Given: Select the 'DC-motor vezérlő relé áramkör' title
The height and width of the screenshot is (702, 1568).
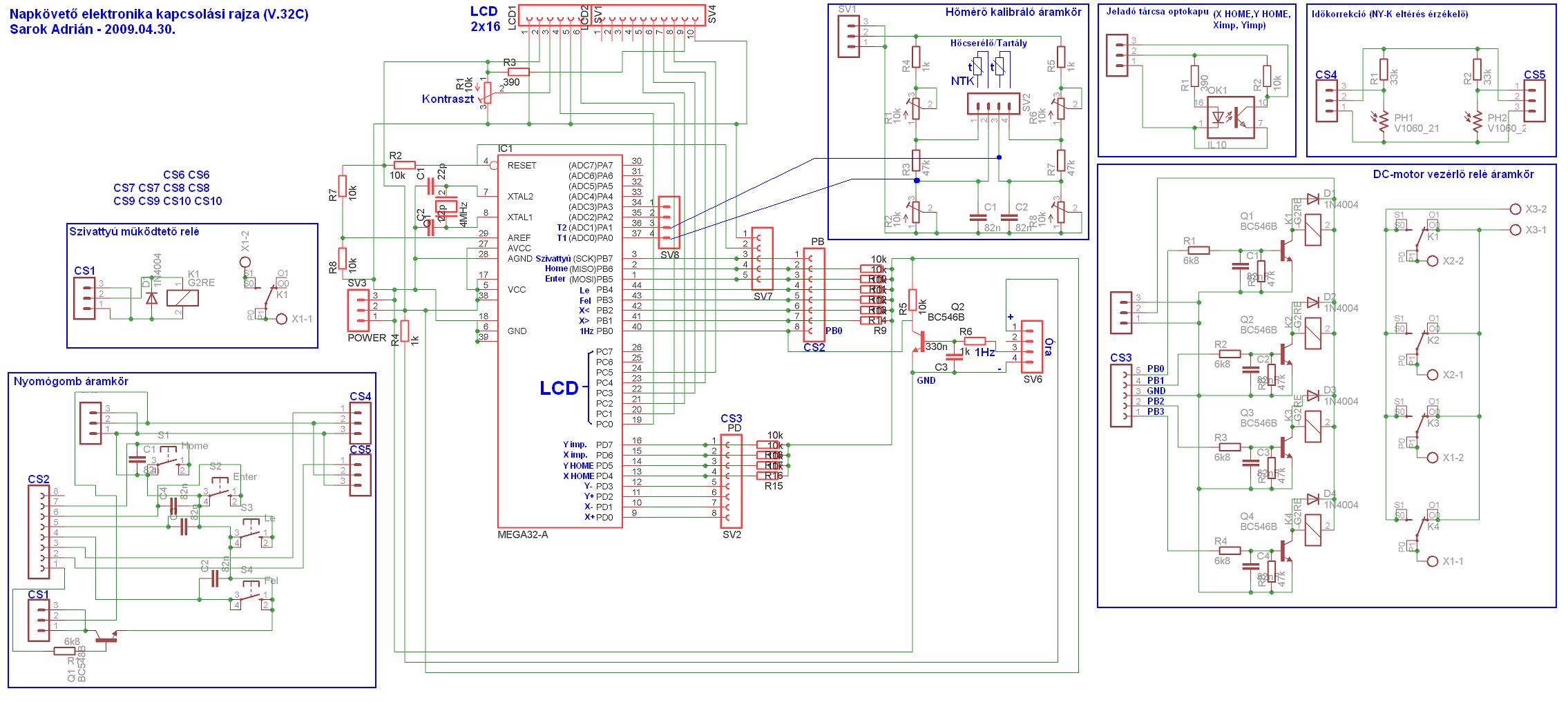Looking at the screenshot, I should (x=1453, y=175).
